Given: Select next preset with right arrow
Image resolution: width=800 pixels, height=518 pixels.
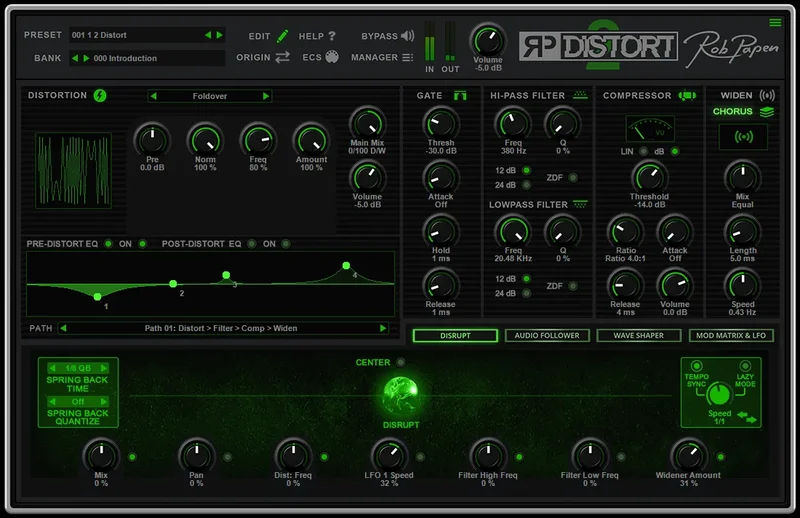Looking at the screenshot, I should click(x=219, y=35).
